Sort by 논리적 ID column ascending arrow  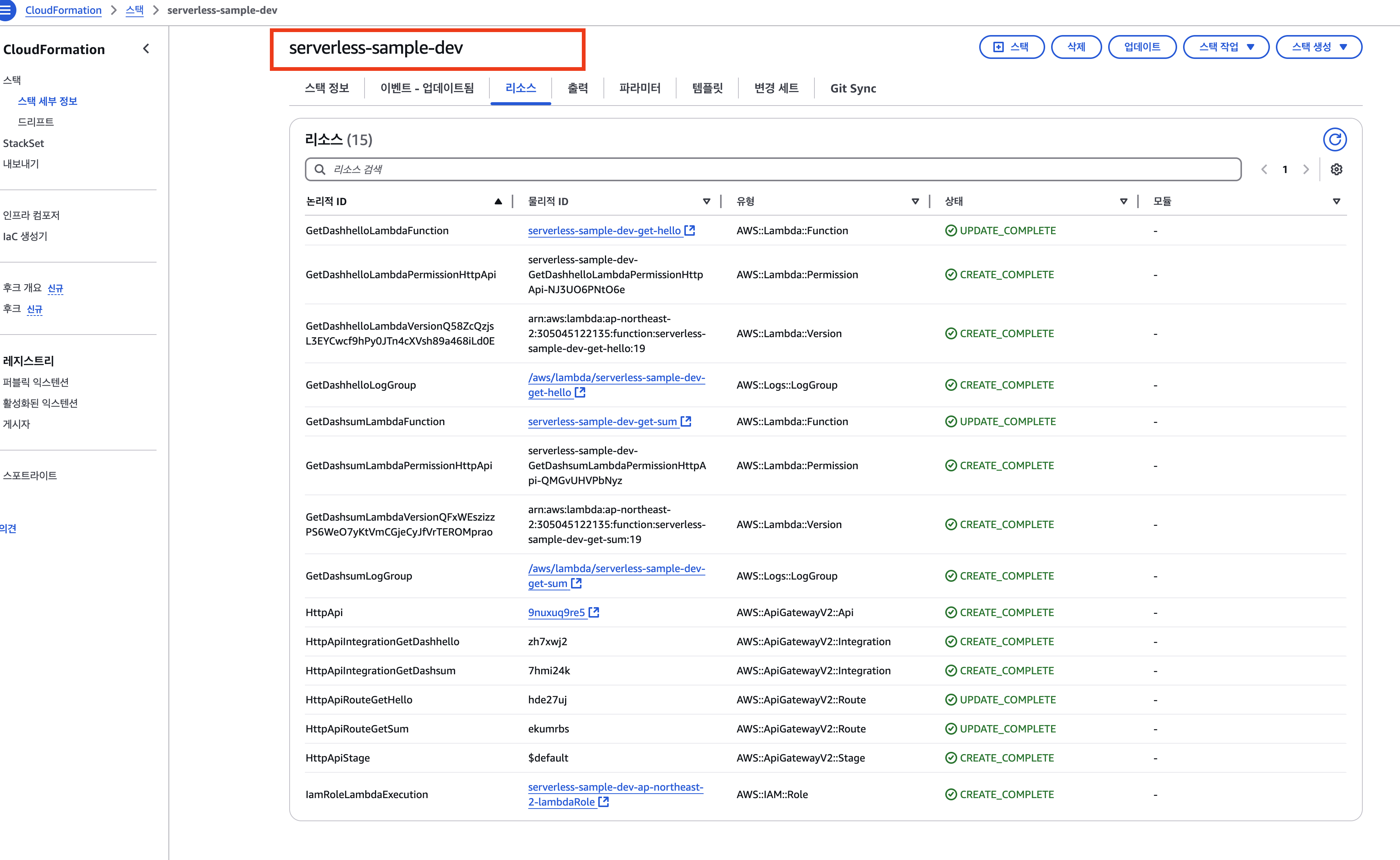498,201
